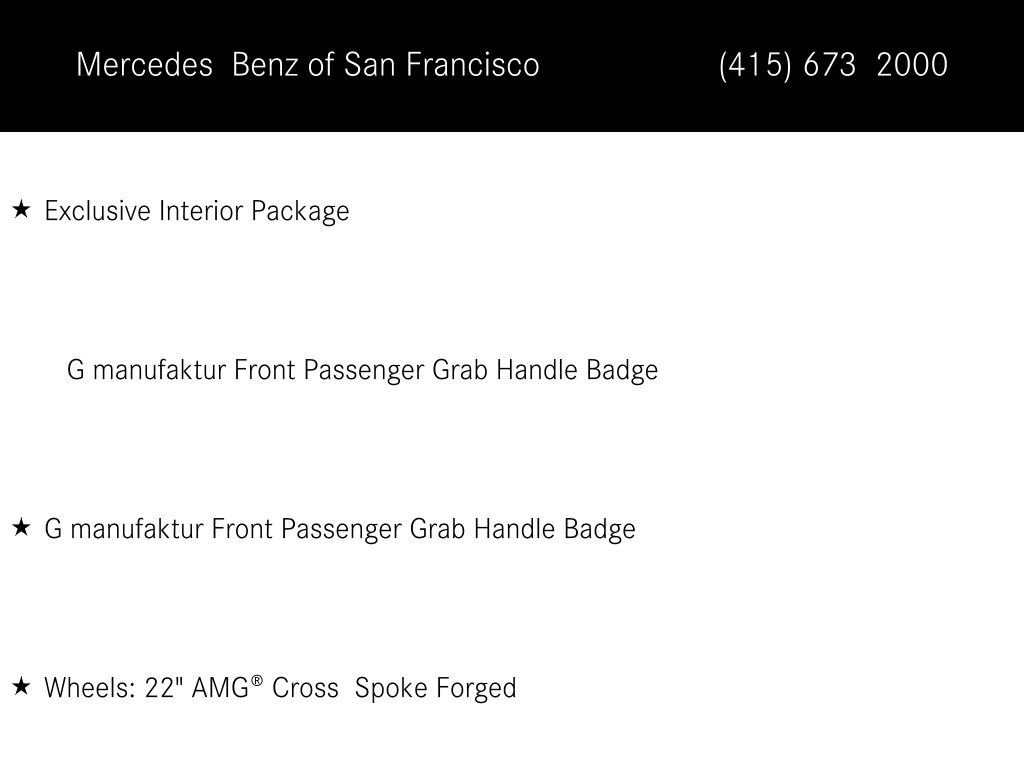Click the word Package in the first item
This screenshot has width=1024, height=768.
[x=300, y=212]
